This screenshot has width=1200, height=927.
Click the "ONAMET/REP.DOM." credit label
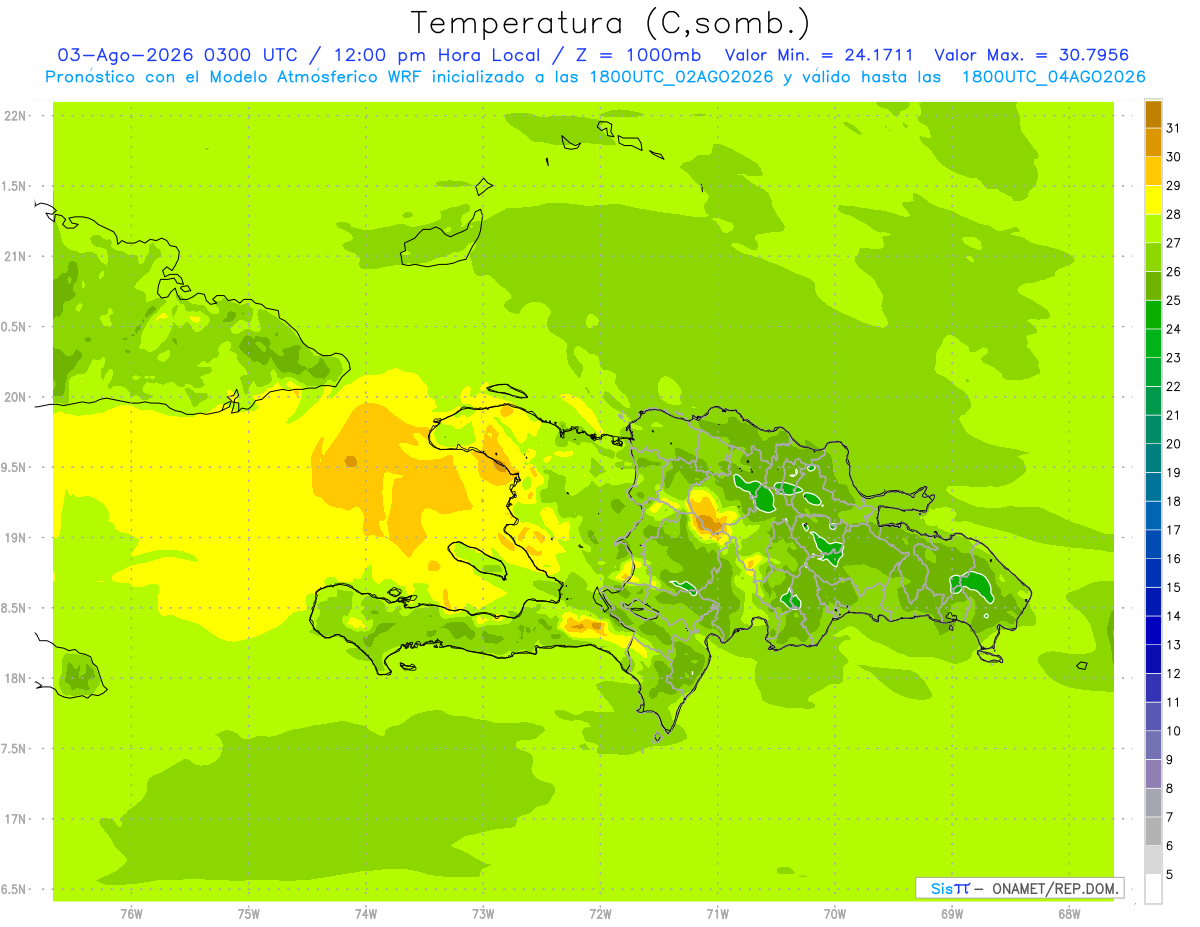point(1054,888)
